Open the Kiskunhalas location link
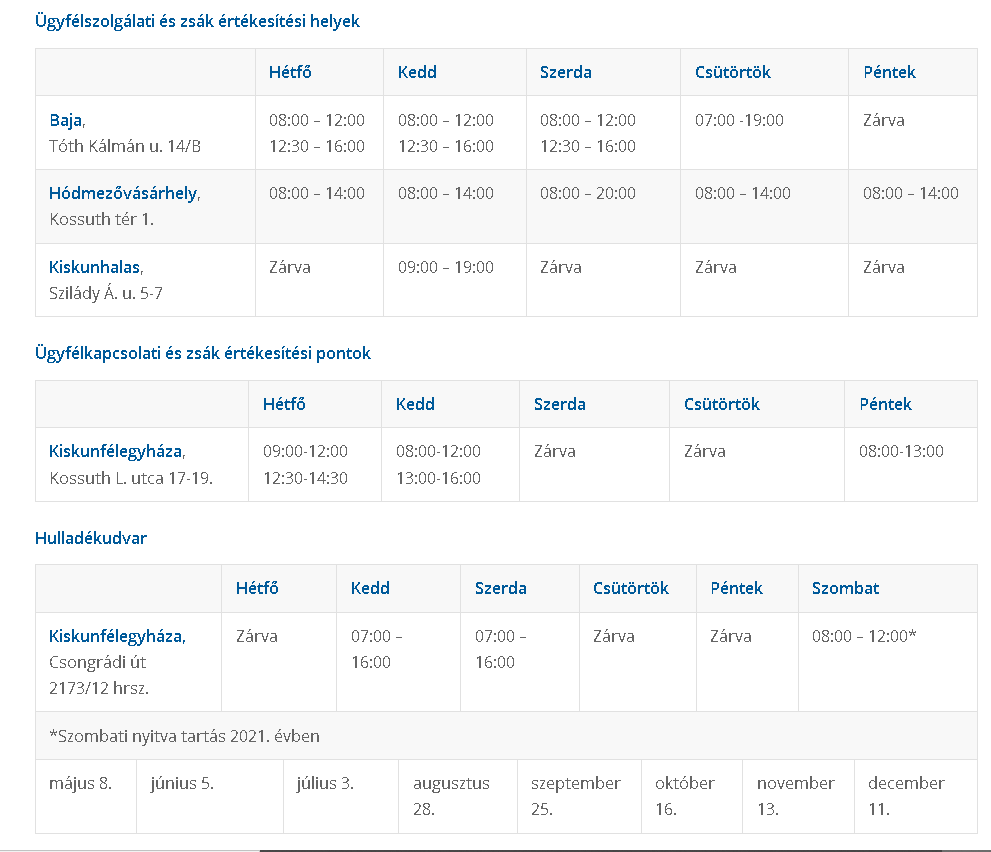Viewport: 991px width, 852px height. click(95, 267)
